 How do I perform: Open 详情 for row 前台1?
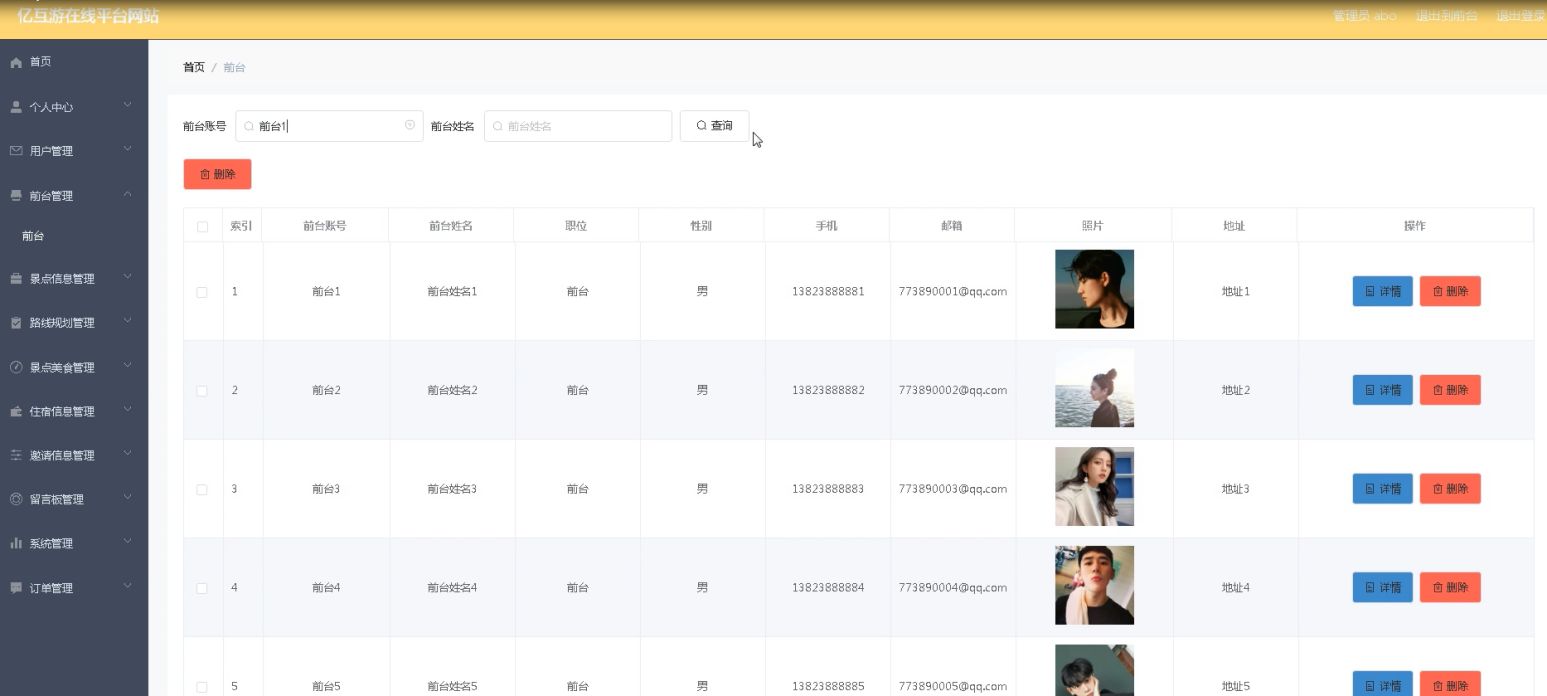[1382, 292]
